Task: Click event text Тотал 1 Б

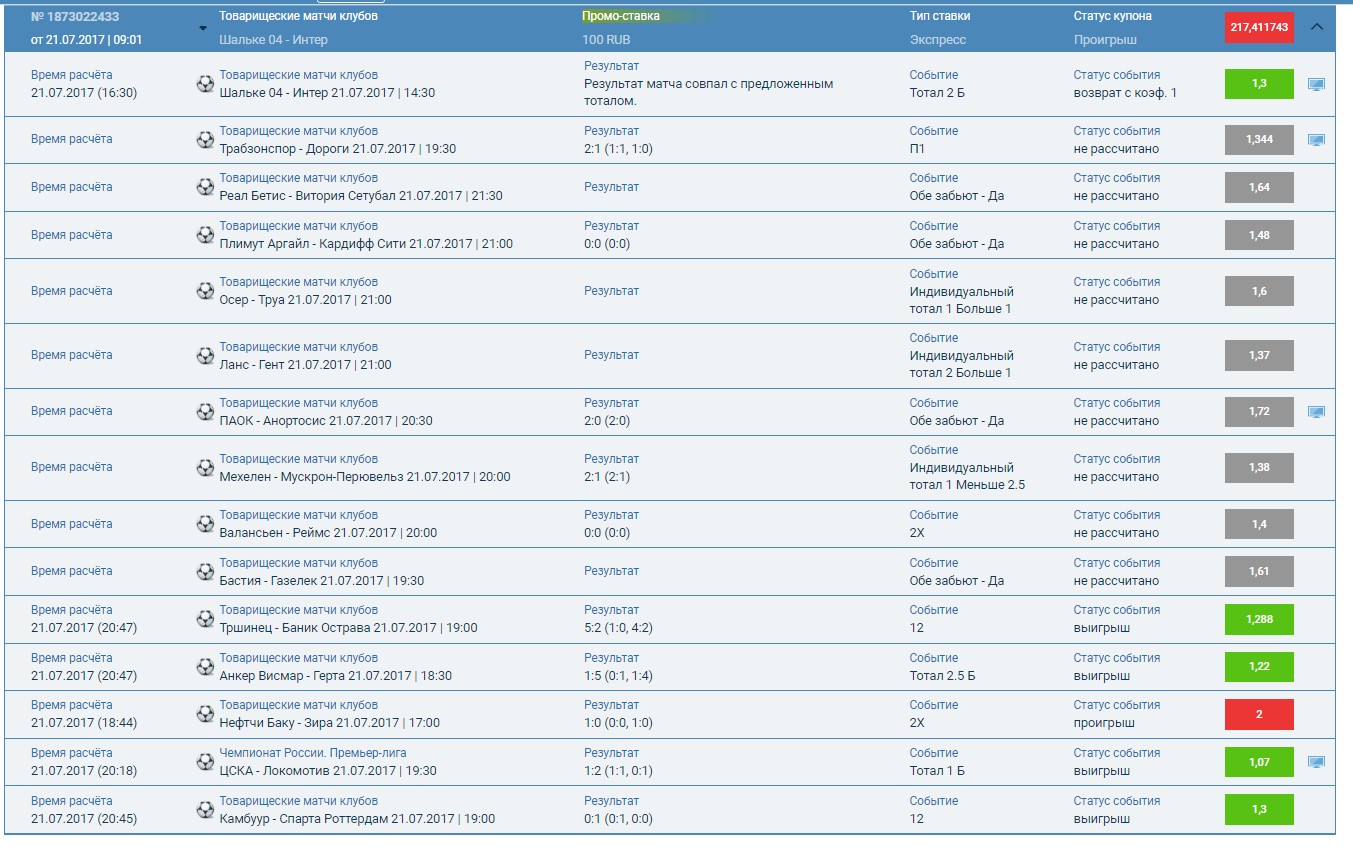Action: (937, 771)
